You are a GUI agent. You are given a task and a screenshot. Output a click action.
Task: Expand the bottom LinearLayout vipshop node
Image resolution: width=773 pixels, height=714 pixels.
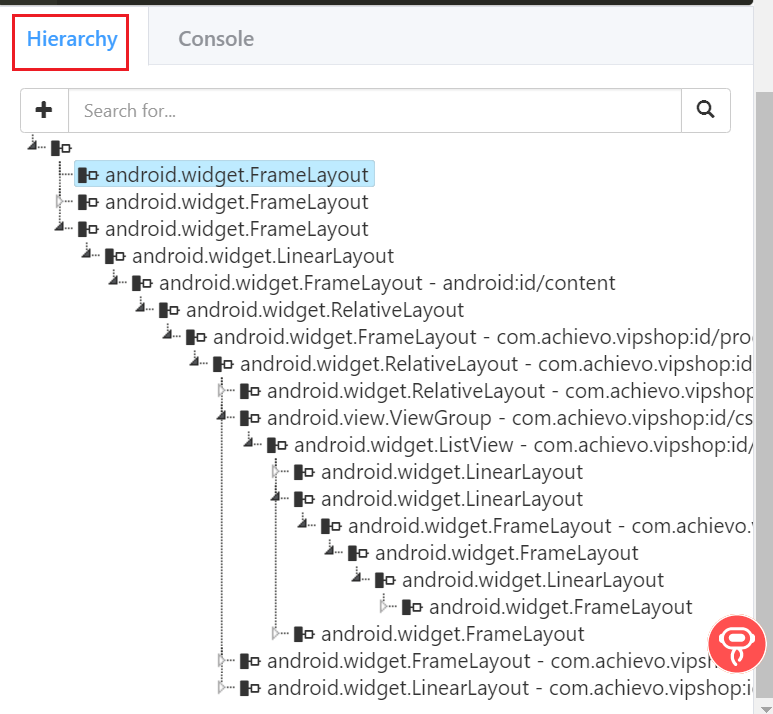[x=223, y=688]
